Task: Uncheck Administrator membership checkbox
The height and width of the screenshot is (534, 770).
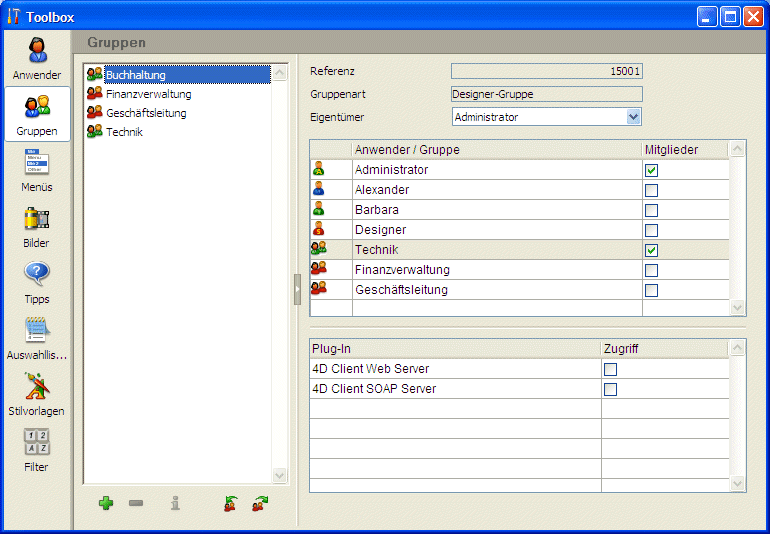Action: [651, 170]
